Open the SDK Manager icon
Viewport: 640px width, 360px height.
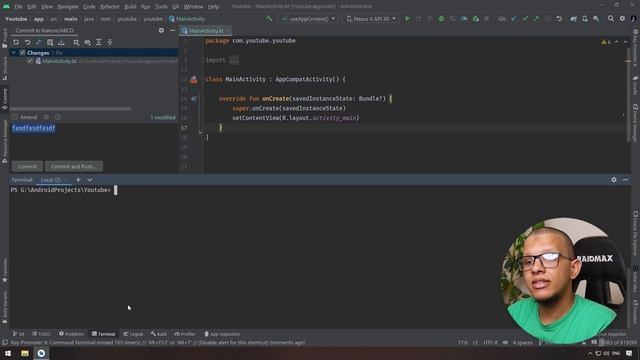click(x=596, y=19)
